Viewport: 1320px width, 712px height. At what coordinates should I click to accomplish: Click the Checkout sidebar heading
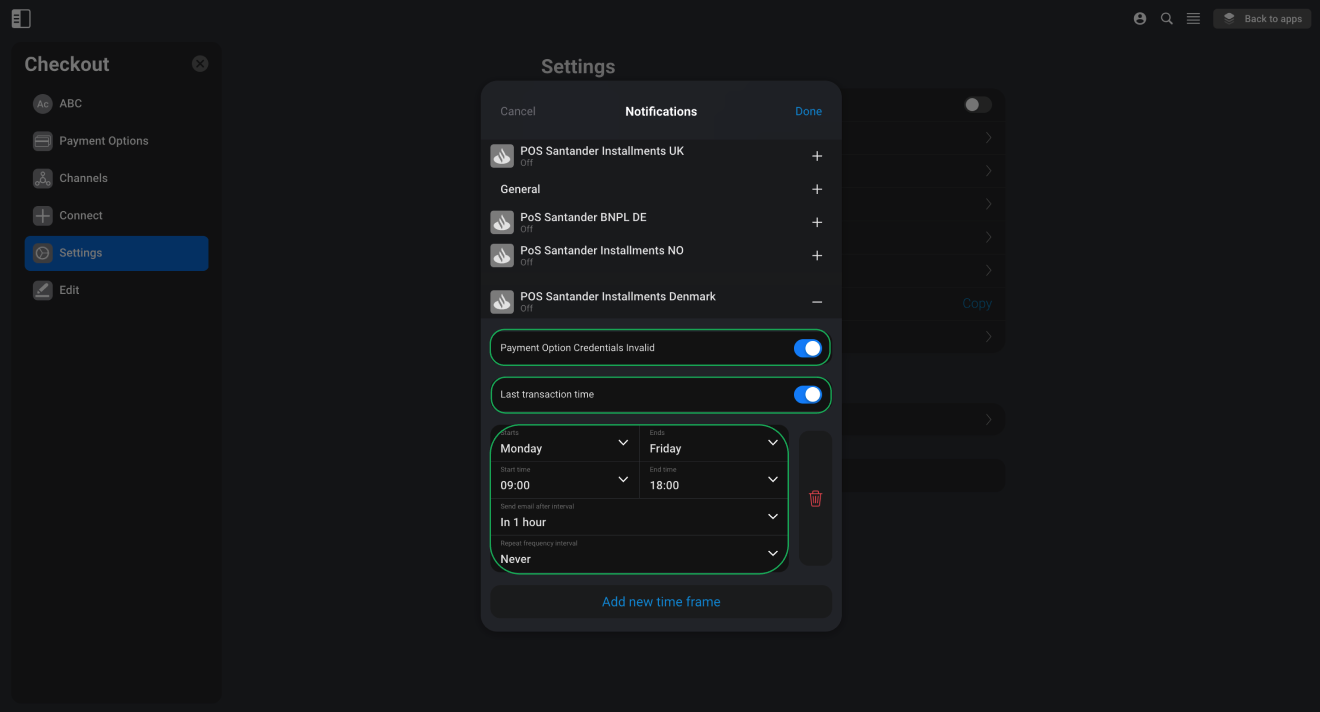click(x=67, y=64)
